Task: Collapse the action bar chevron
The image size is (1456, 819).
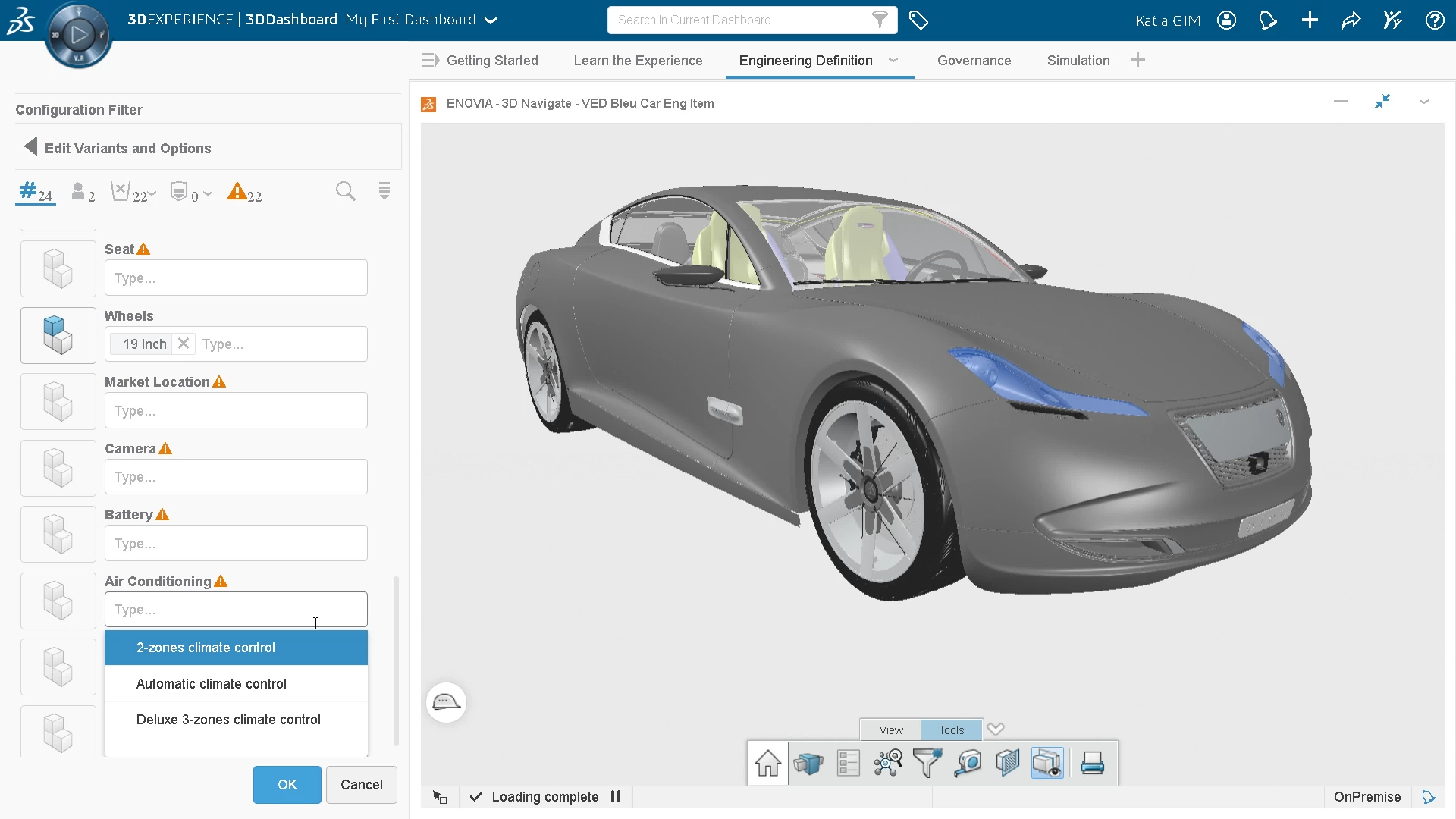Action: [996, 730]
